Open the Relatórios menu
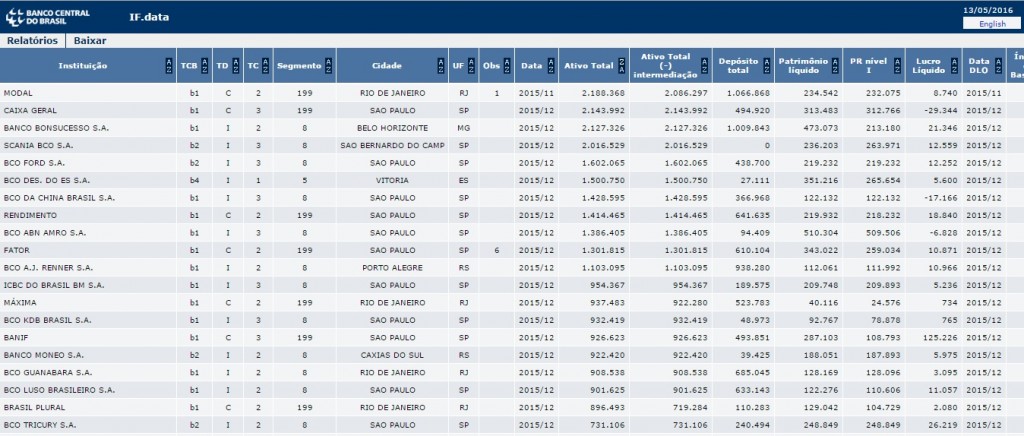Image resolution: width=1024 pixels, height=436 pixels. pos(35,40)
